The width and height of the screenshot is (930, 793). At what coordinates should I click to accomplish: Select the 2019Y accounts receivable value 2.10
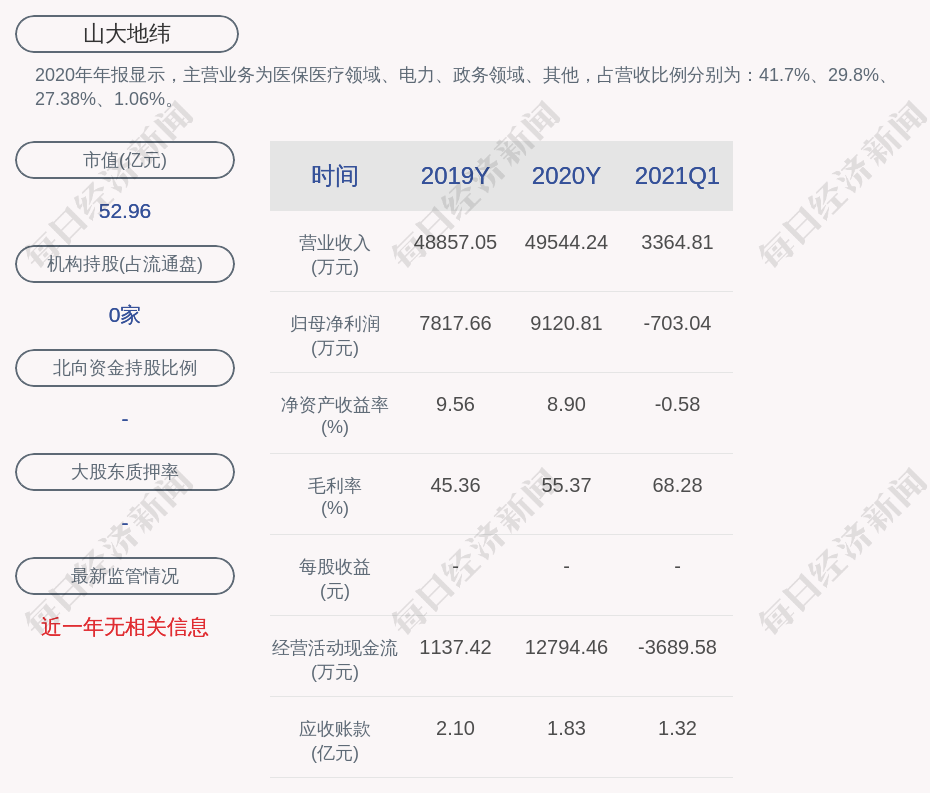click(455, 729)
